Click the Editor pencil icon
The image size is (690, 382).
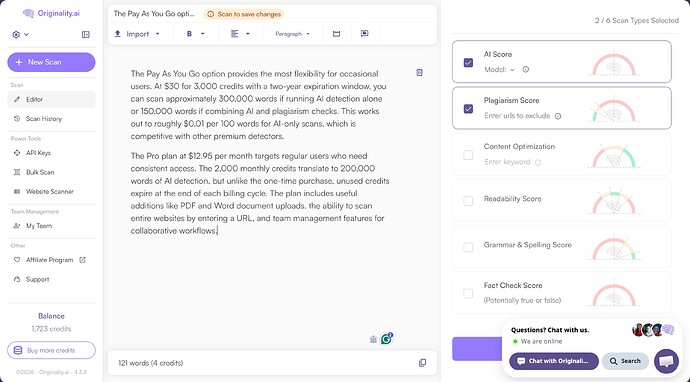(x=17, y=99)
